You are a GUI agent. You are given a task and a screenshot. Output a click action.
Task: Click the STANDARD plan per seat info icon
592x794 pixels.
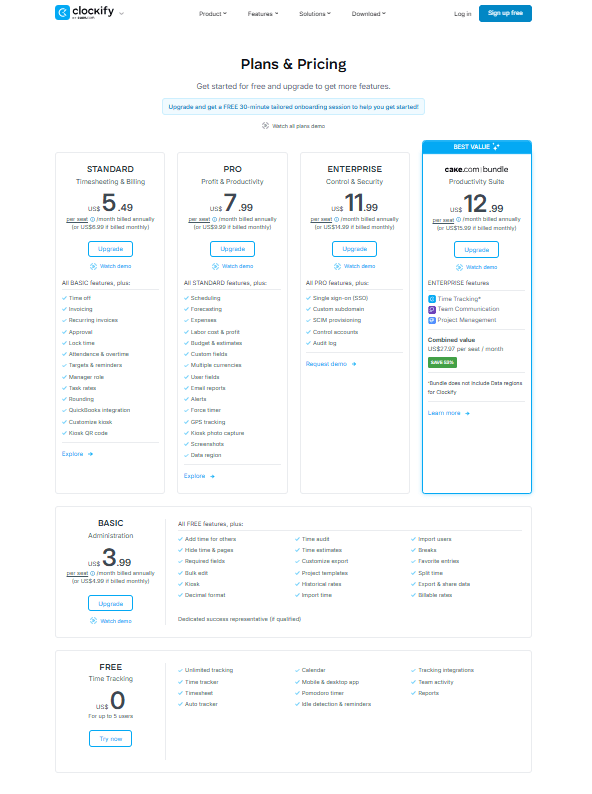pos(93,220)
